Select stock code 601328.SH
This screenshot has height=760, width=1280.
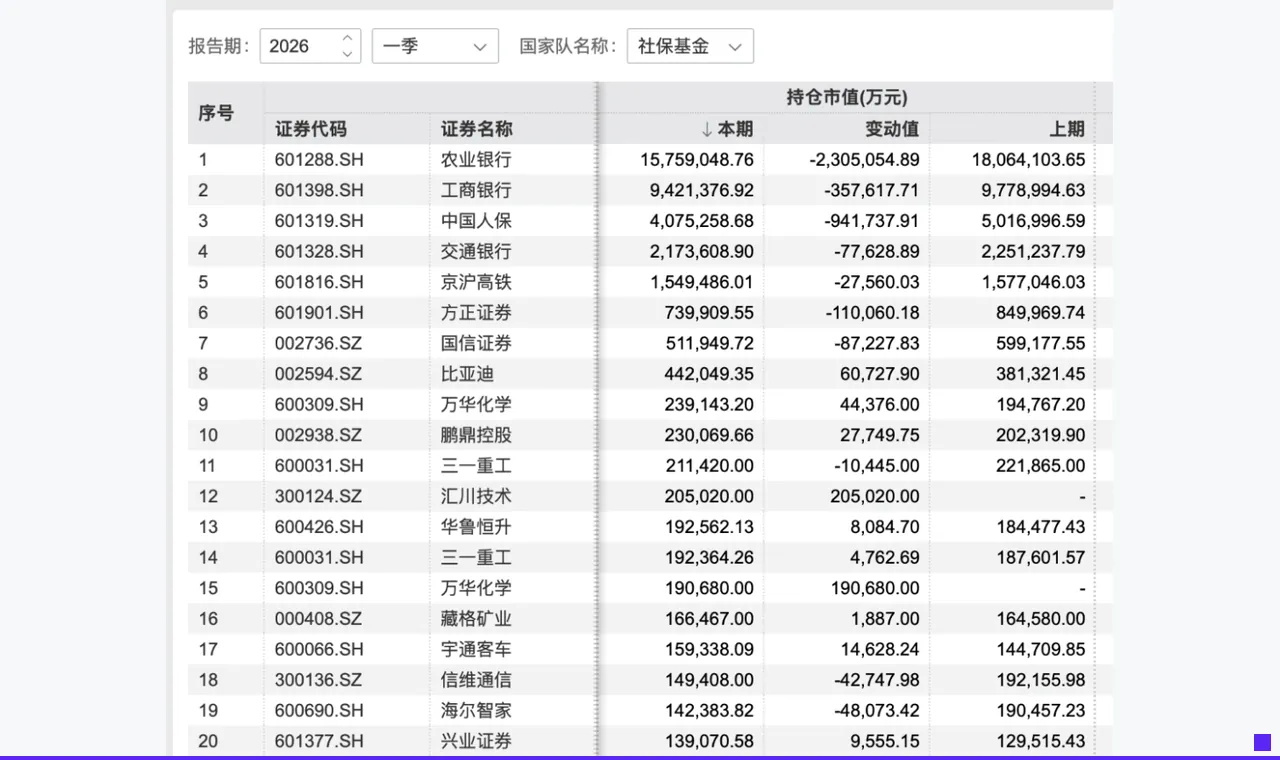tap(319, 251)
